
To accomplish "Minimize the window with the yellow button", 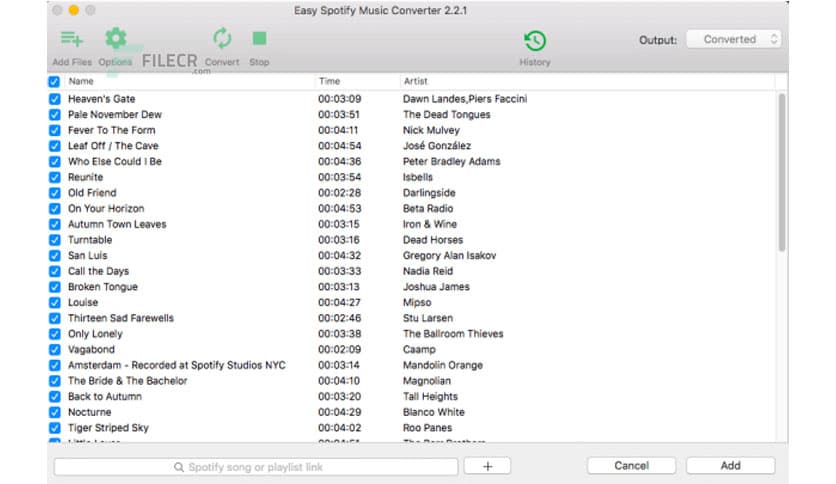I will 74,10.
